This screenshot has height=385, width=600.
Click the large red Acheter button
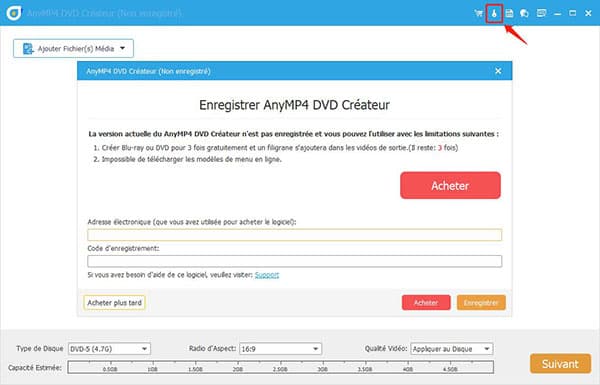[450, 186]
